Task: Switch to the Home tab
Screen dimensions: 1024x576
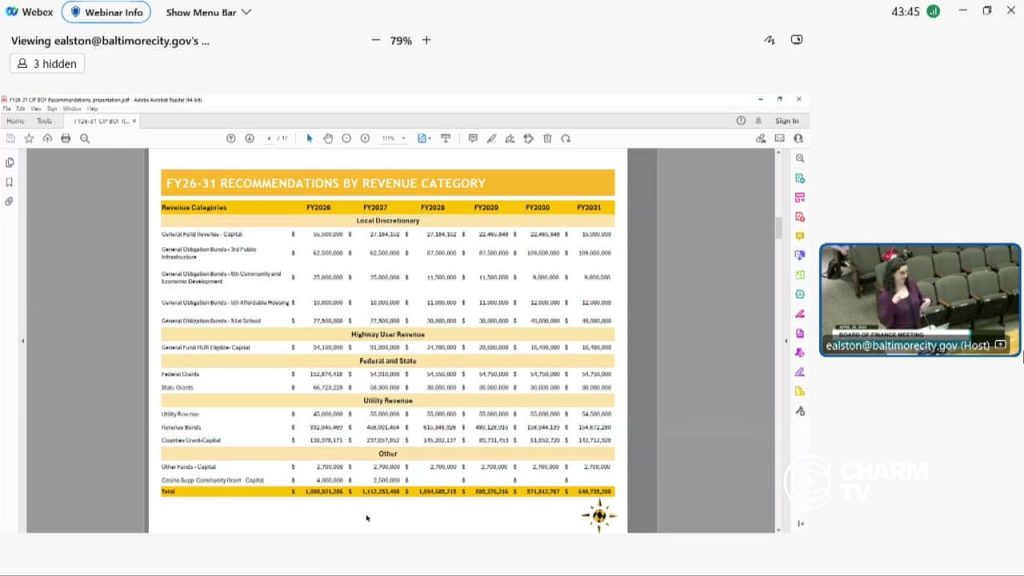Action: pos(15,121)
